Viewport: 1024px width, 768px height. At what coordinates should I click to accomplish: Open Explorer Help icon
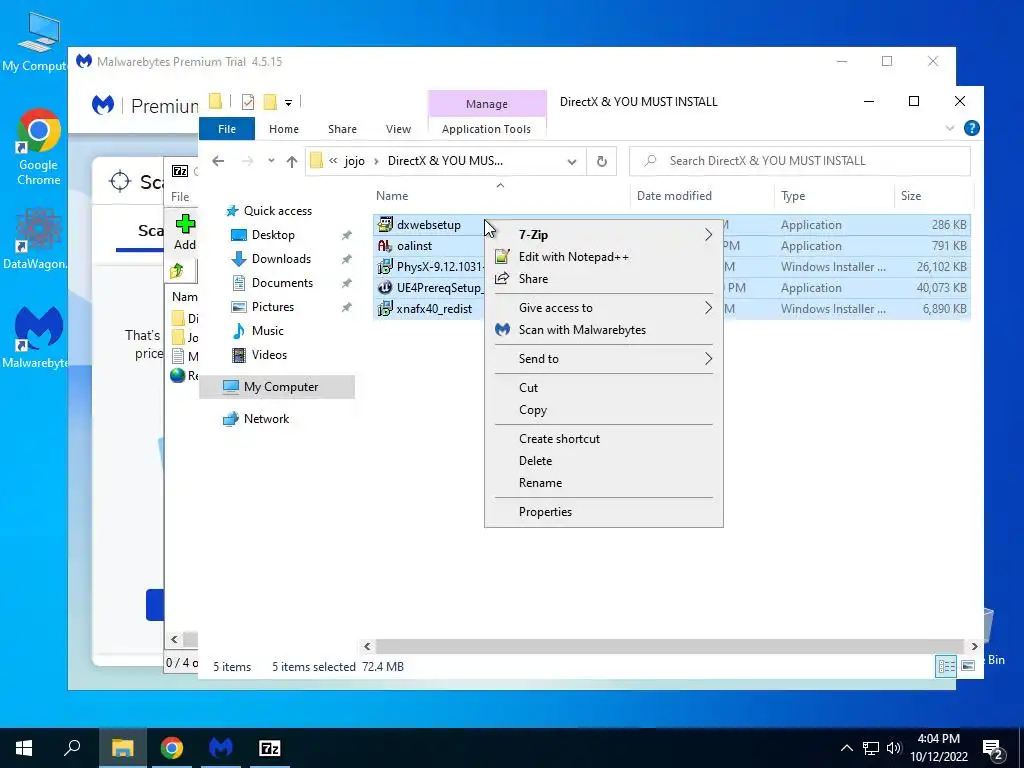(x=972, y=128)
